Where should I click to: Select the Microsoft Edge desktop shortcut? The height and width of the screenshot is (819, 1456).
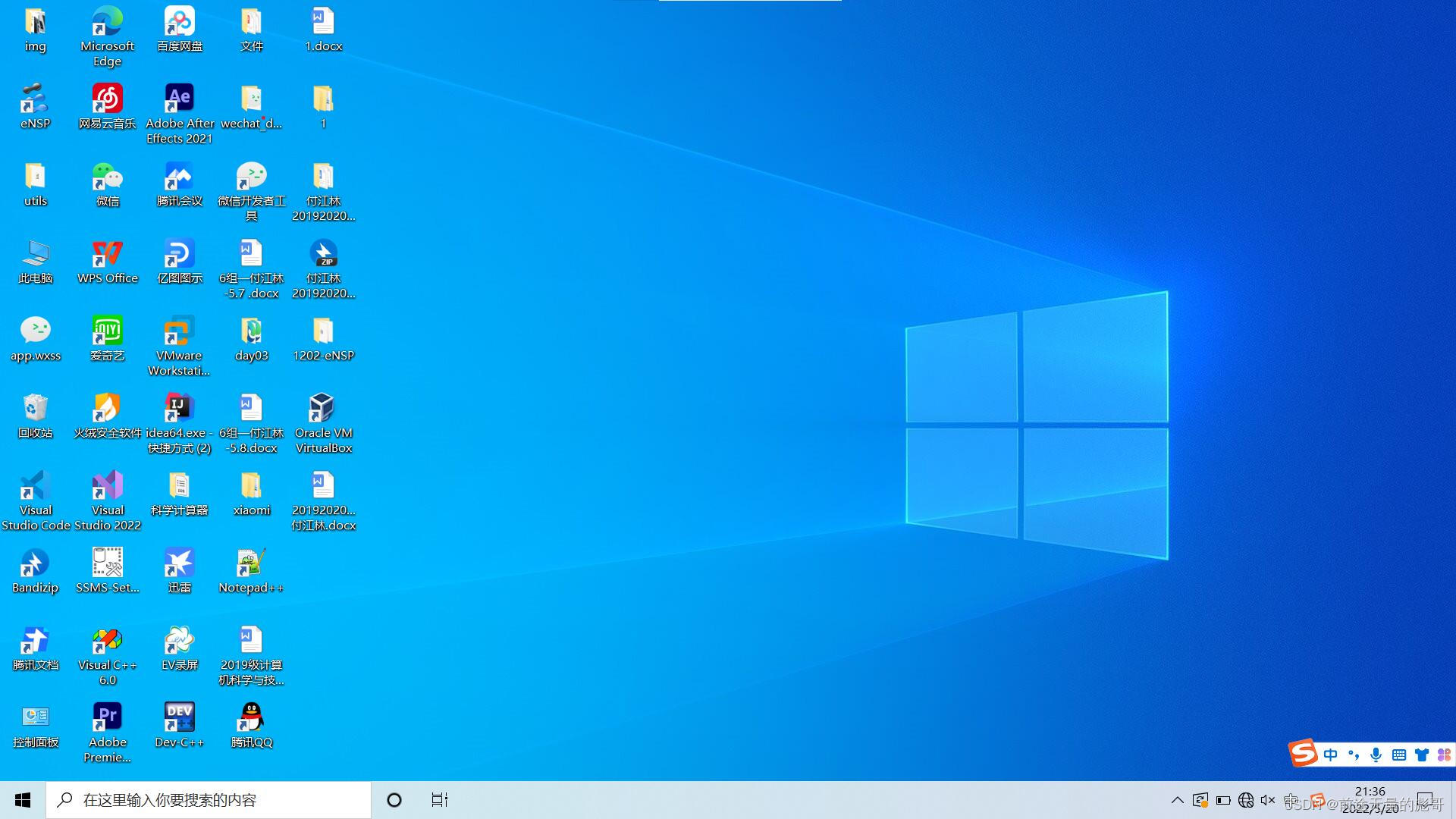(x=107, y=22)
